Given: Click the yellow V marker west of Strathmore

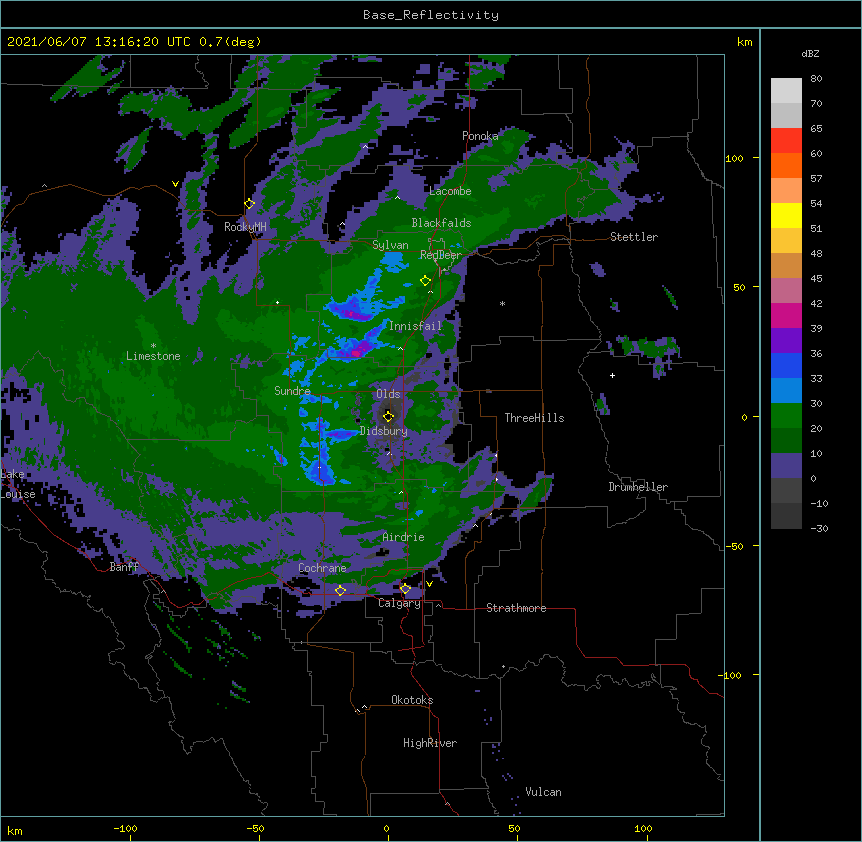Looking at the screenshot, I should pos(429,584).
